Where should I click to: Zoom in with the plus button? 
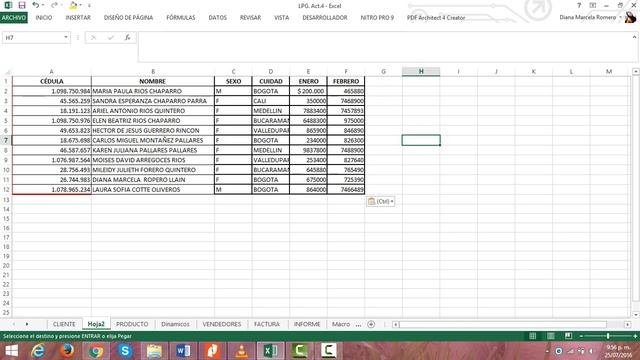635,336
